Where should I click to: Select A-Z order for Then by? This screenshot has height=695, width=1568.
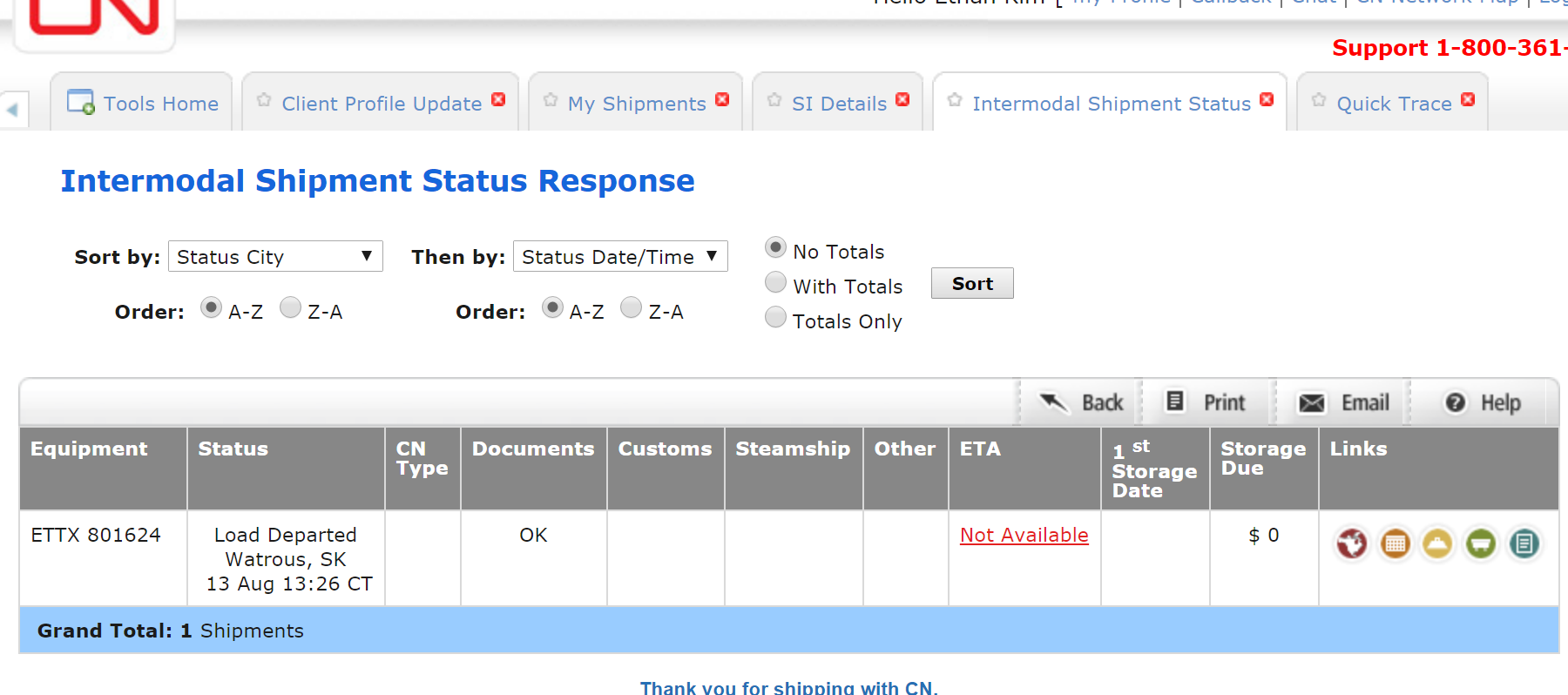coord(552,307)
